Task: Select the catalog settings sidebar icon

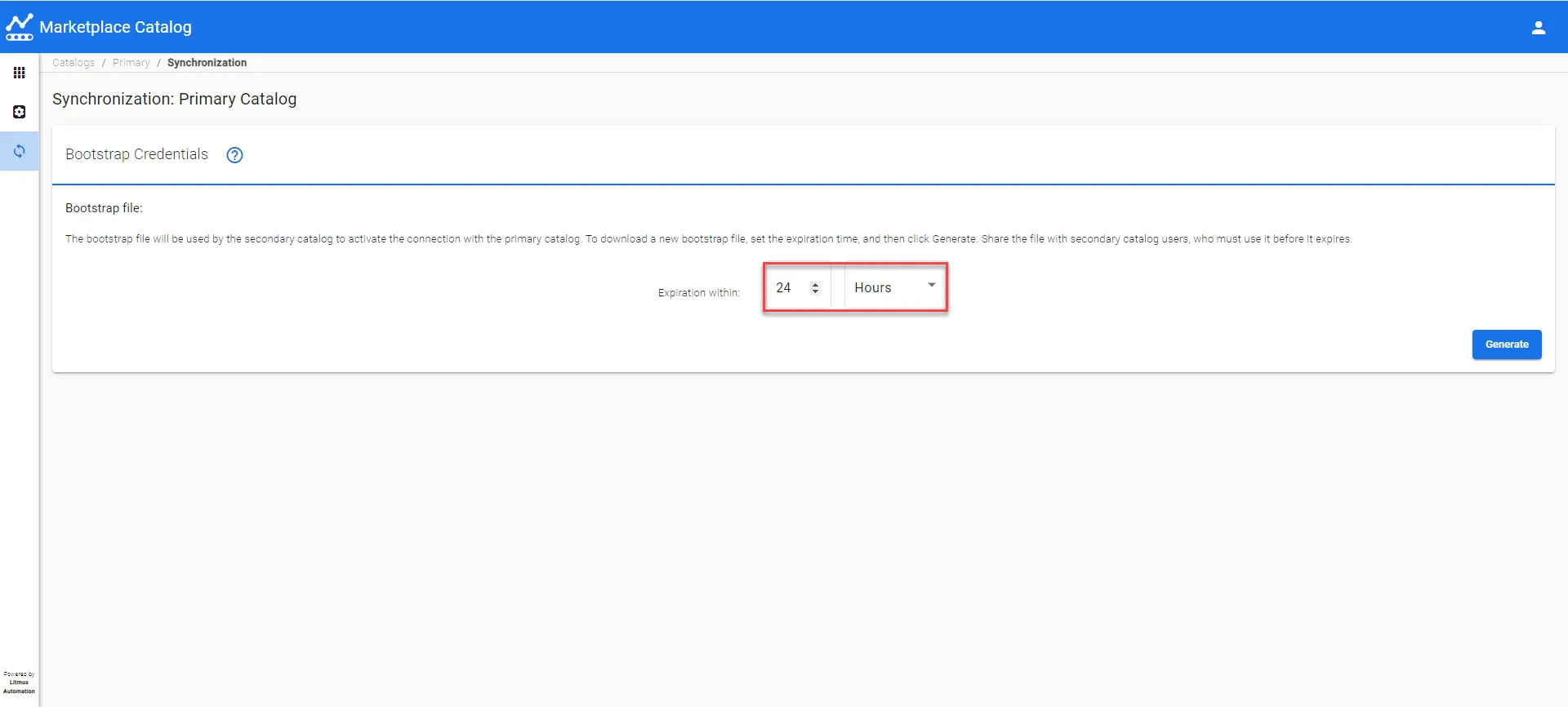Action: click(20, 112)
